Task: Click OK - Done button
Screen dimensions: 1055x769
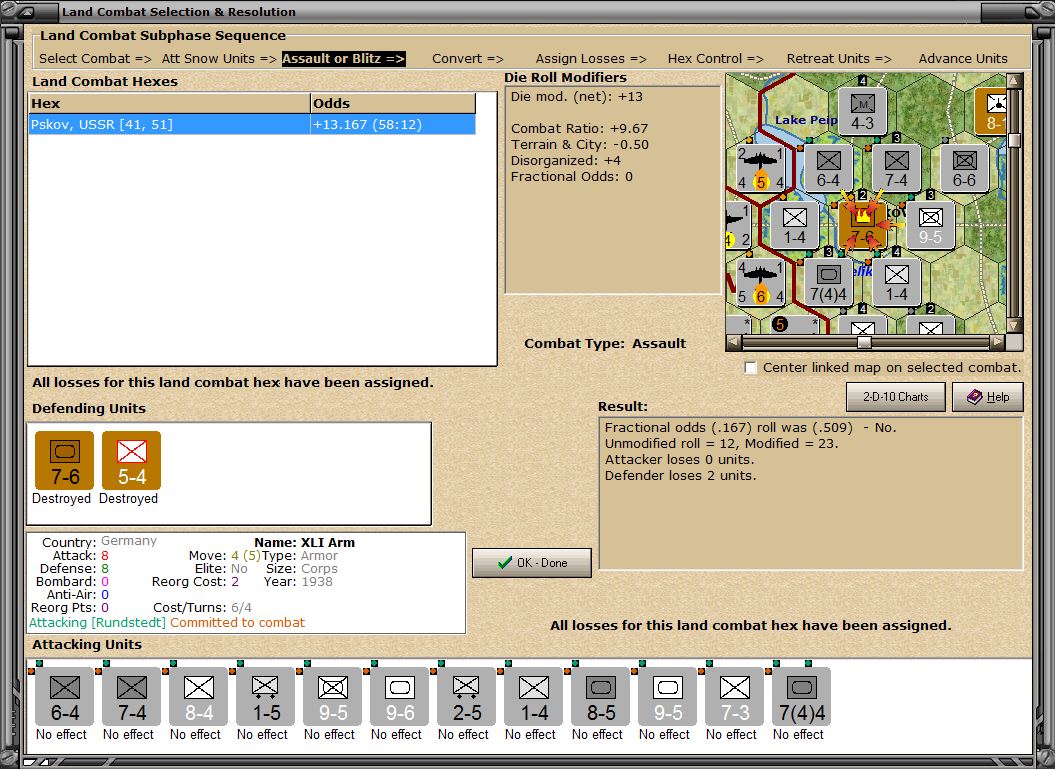Action: (532, 563)
